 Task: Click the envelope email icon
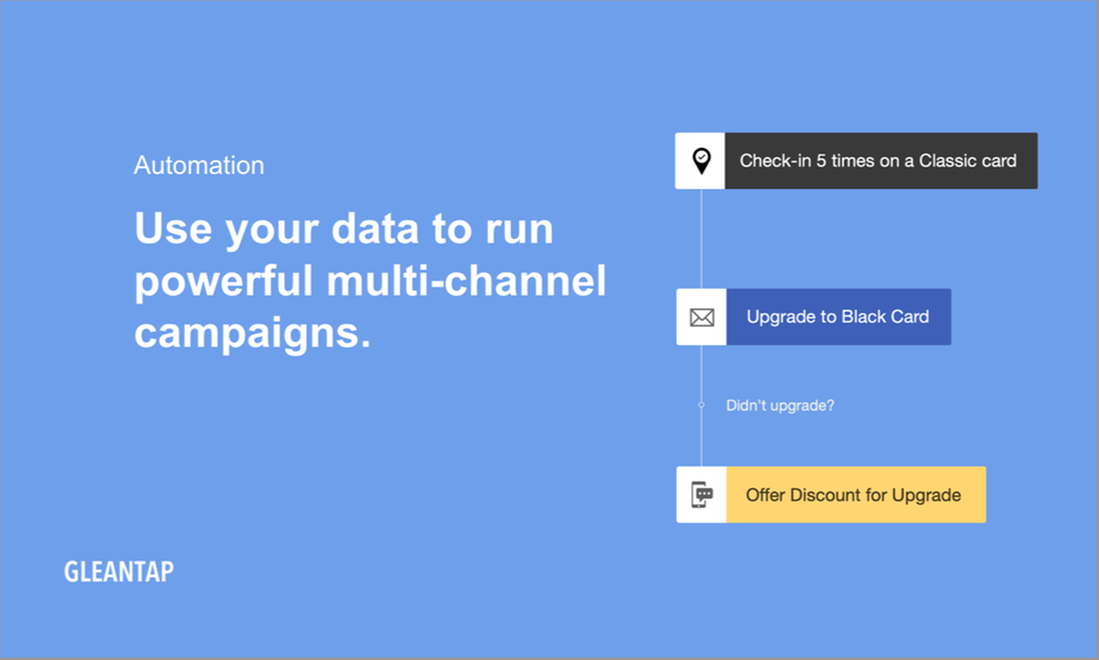[702, 317]
